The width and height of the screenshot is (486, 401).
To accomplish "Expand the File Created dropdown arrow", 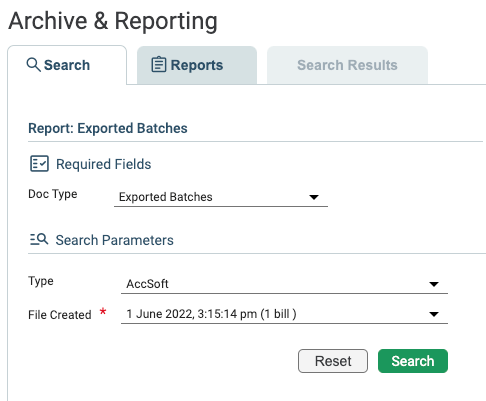I will 434,314.
